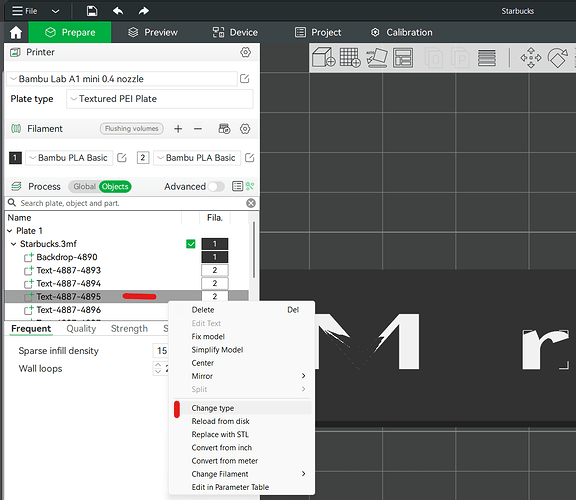Click the add filament plus button
This screenshot has width=576, height=500.
tap(178, 129)
